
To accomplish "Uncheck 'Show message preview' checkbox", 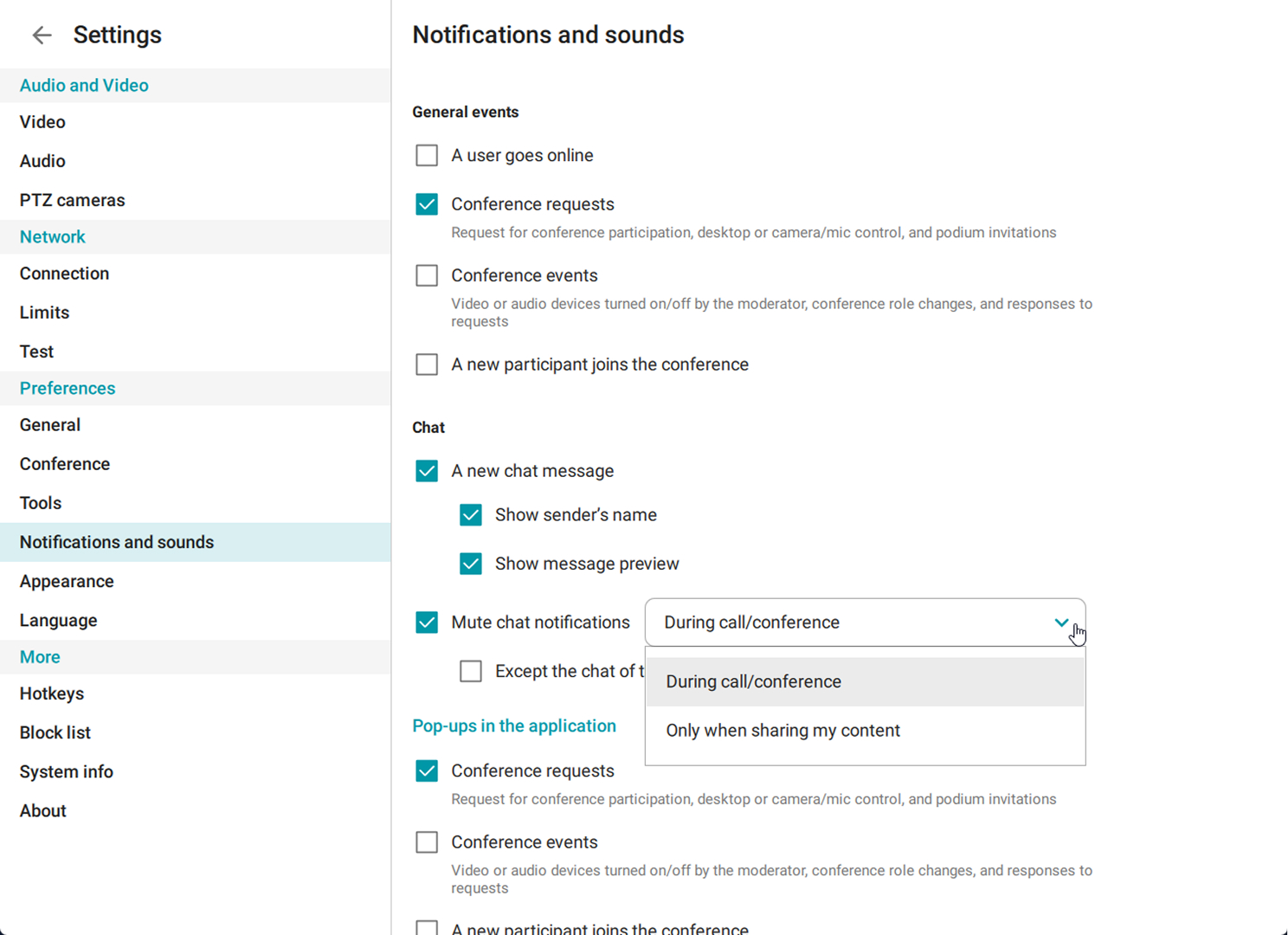I will tap(471, 564).
